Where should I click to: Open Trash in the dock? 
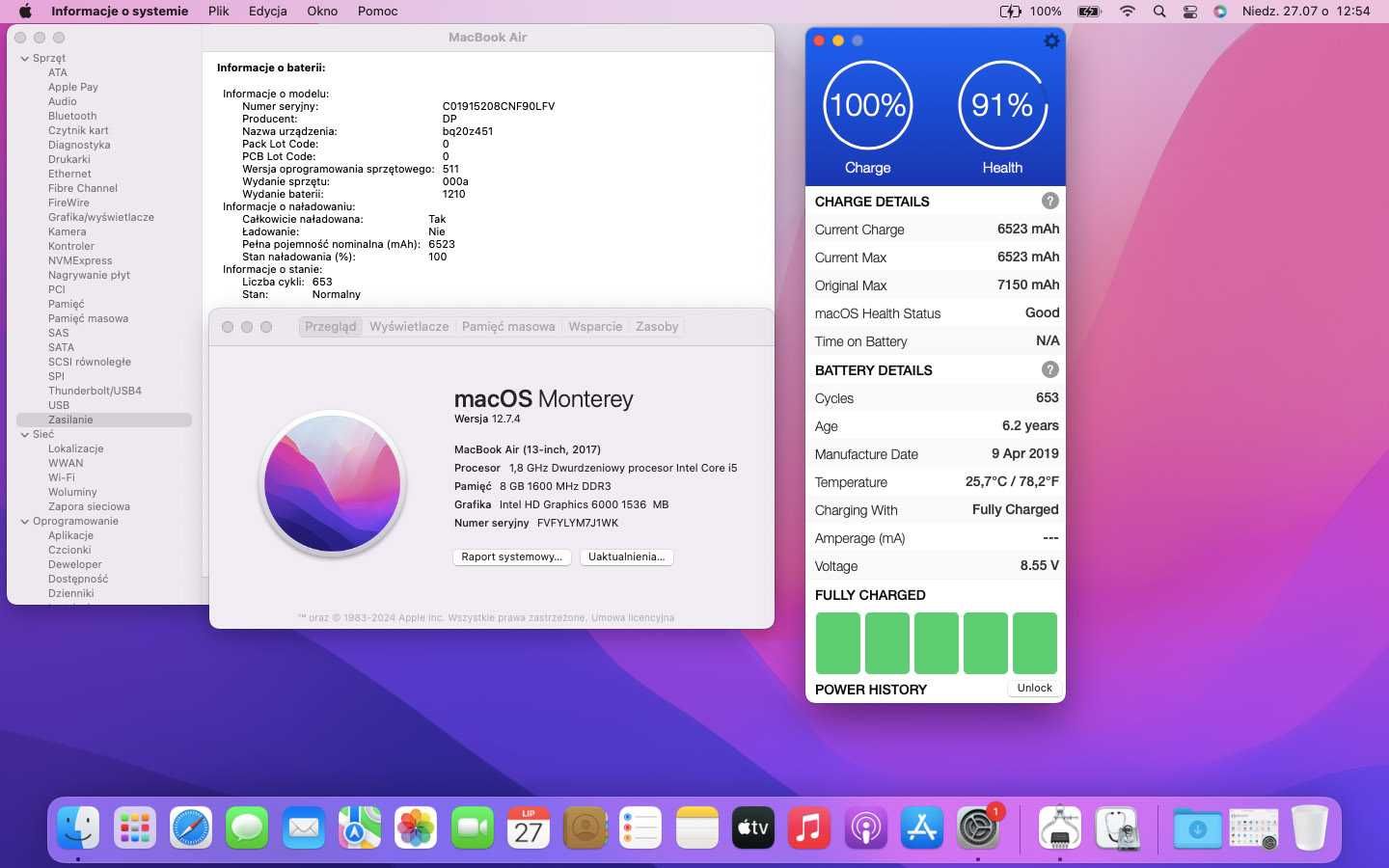coord(1310,827)
